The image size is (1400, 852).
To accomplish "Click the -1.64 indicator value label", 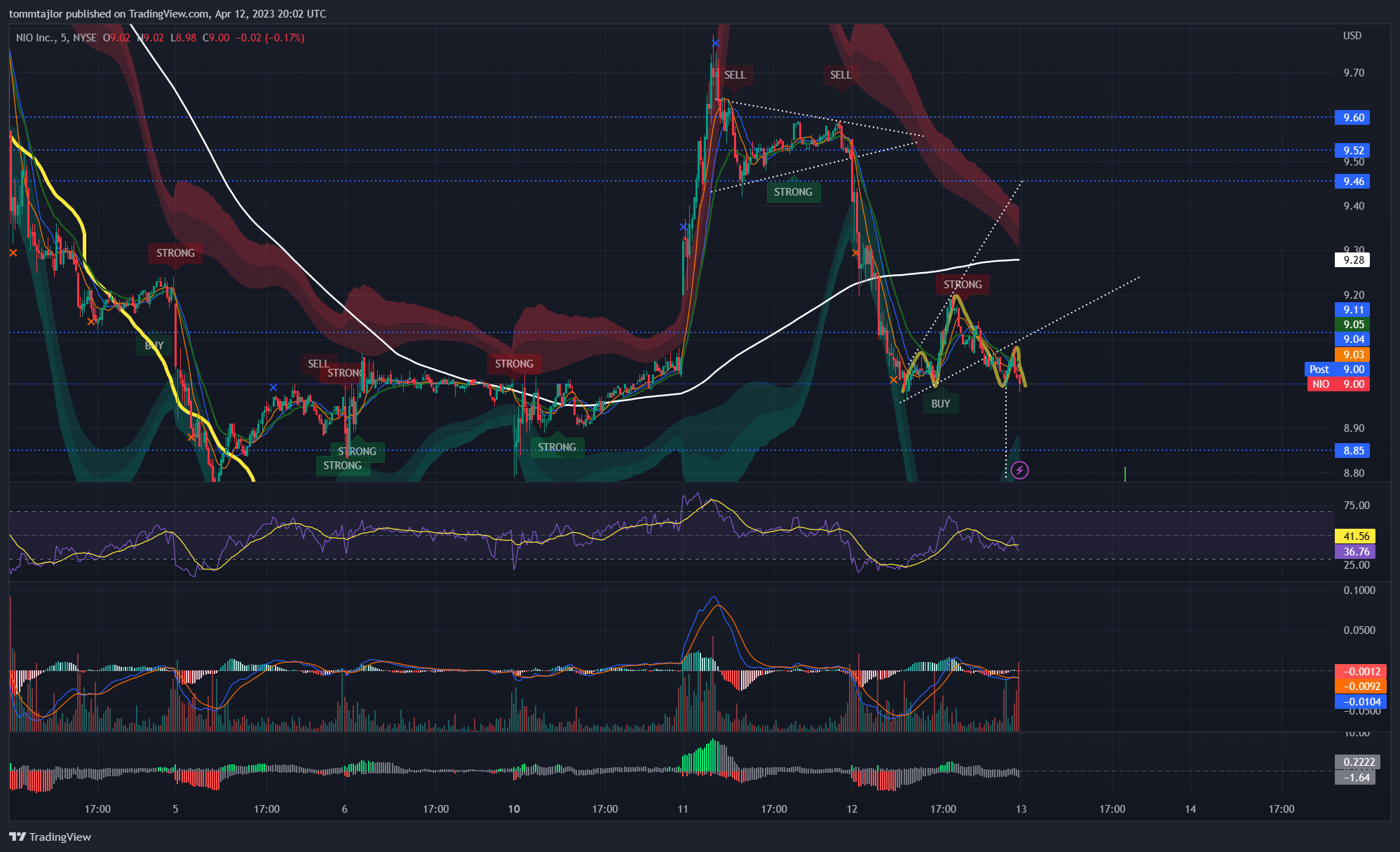I will click(1355, 777).
